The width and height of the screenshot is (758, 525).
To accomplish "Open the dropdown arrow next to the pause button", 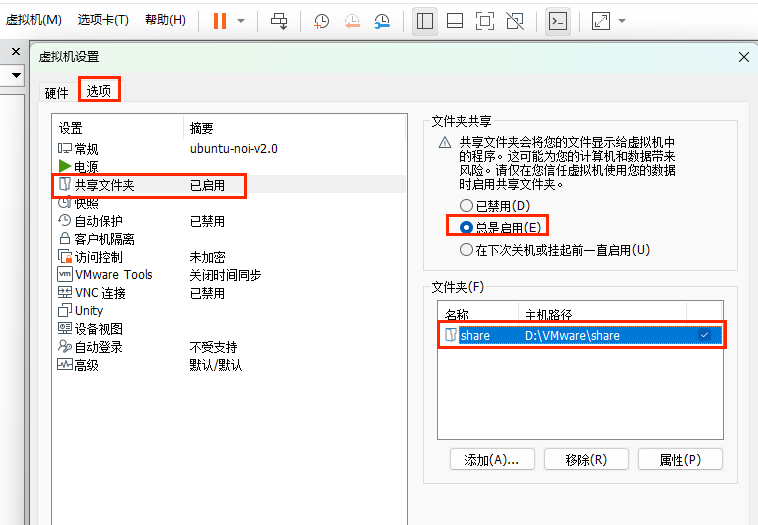I will tap(241, 21).
